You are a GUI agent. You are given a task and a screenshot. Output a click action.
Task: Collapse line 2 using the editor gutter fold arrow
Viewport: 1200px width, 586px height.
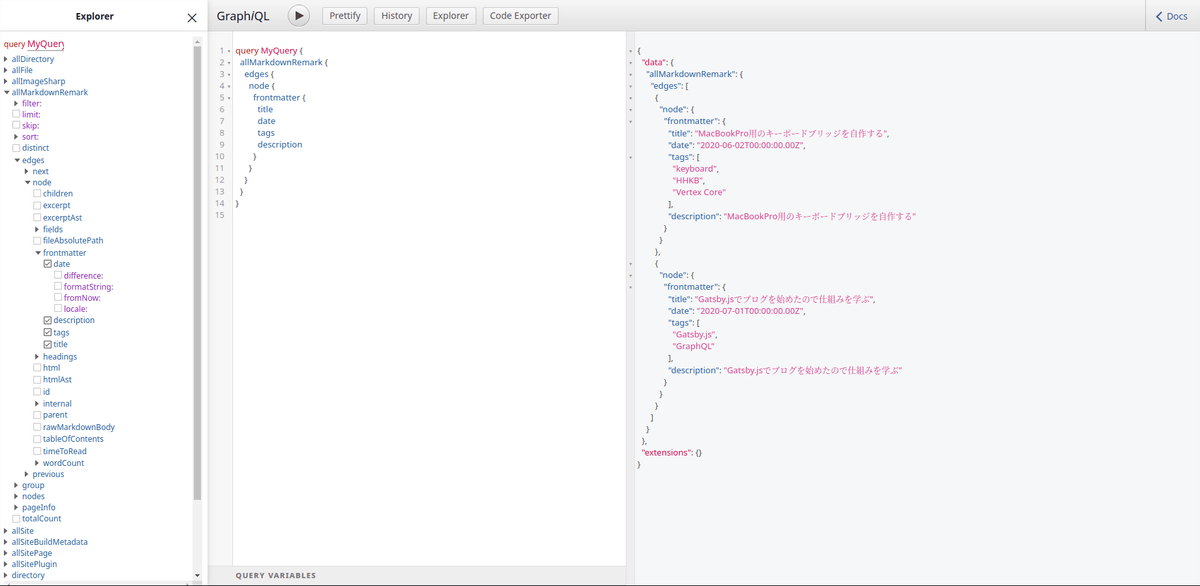tap(230, 62)
